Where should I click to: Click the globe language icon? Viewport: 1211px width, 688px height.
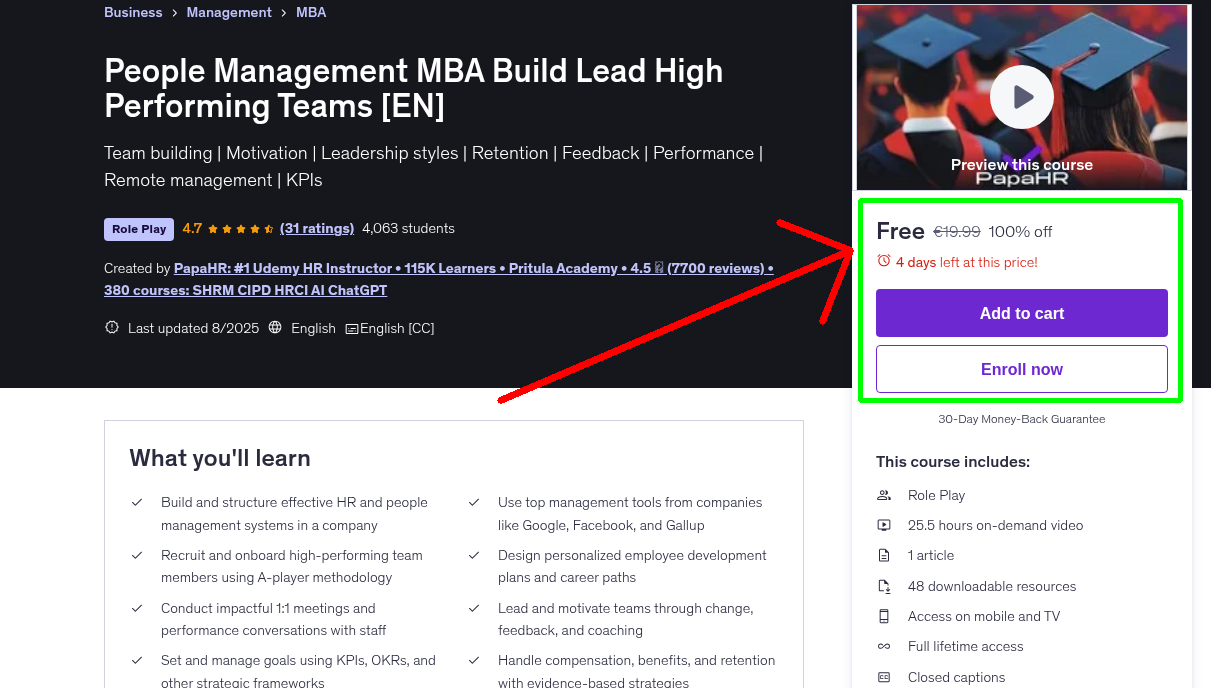[x=275, y=328]
